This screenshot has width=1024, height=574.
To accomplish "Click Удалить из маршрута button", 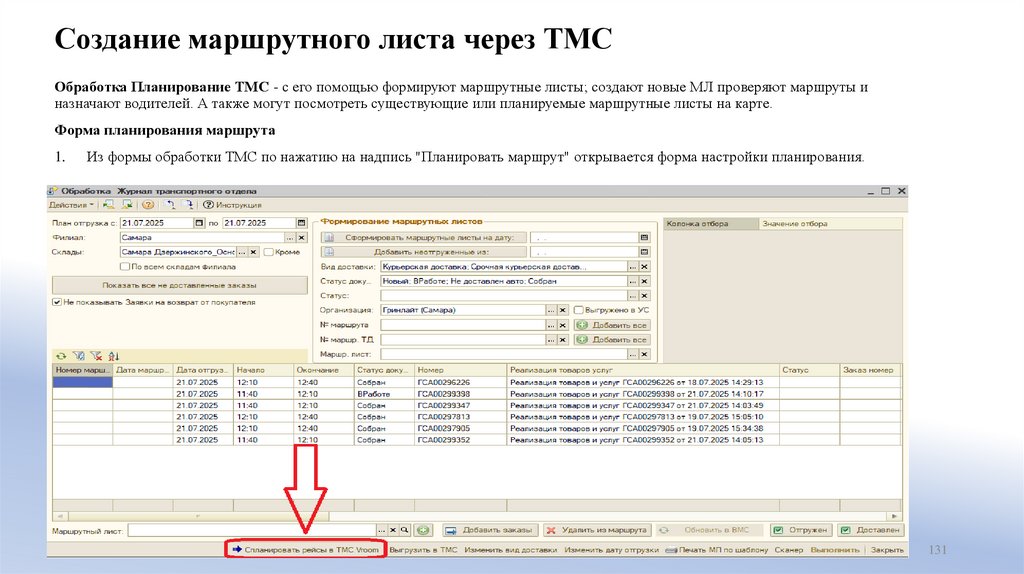I will [x=597, y=530].
